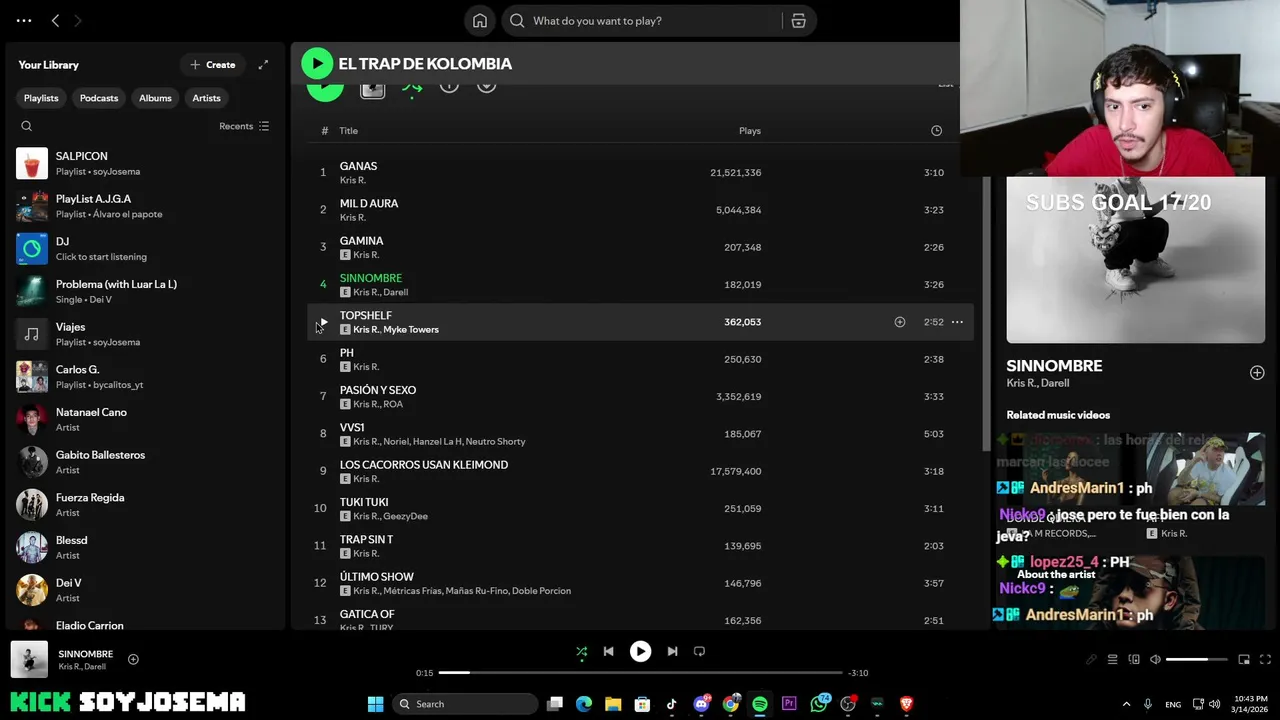Open the Recents sort menu
Image resolution: width=1280 pixels, height=720 pixels.
coord(244,126)
